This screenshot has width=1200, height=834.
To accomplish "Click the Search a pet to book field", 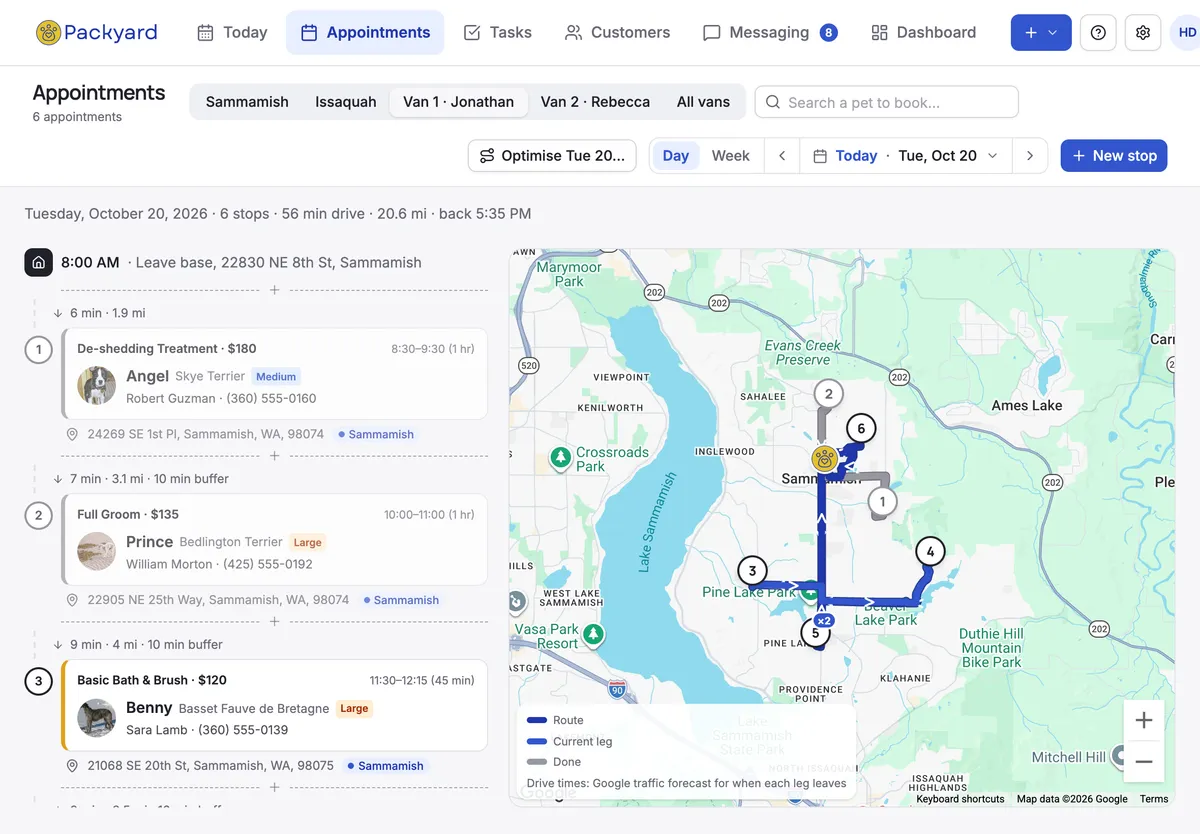I will (886, 102).
